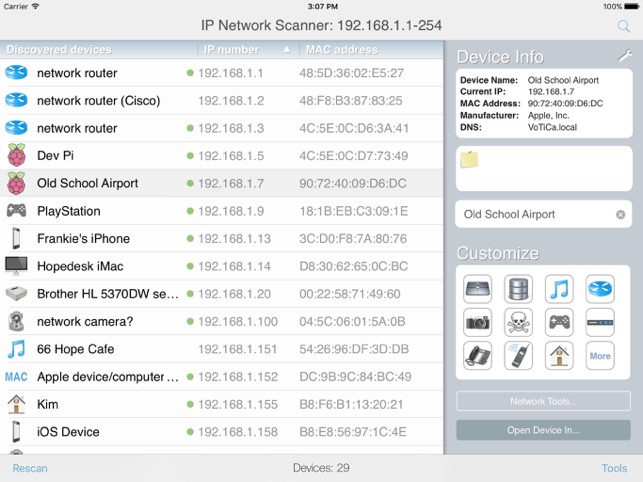Choose the music note customize icon
Screen dimensions: 643x482
point(559,289)
